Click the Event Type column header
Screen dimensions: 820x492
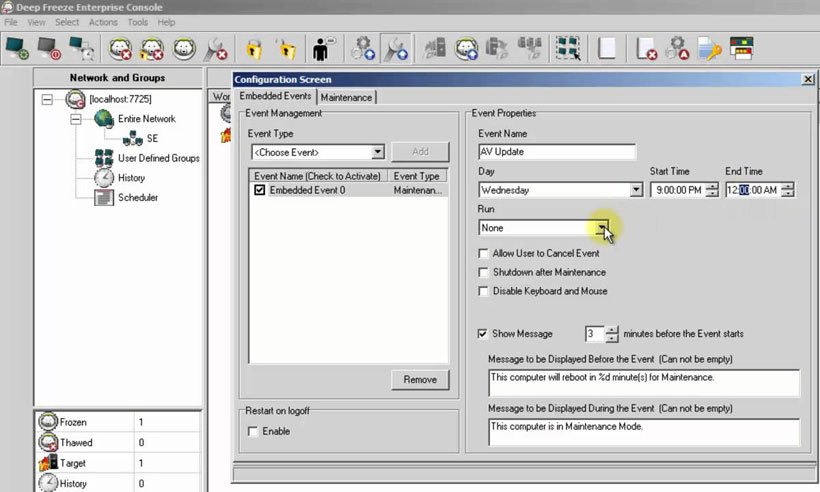[x=417, y=176]
